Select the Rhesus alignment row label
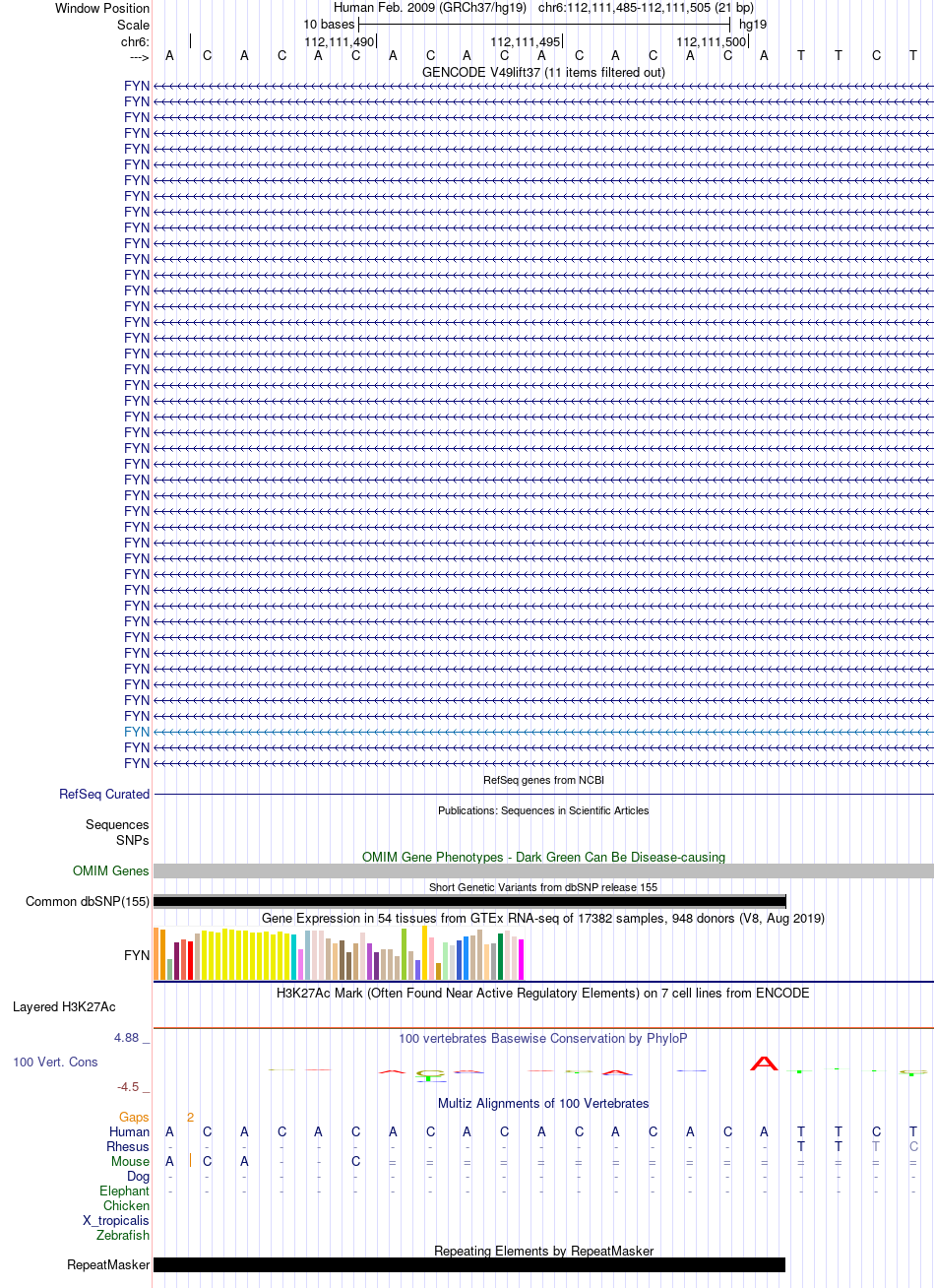Screen dimensions: 935x1288 click(128, 1146)
